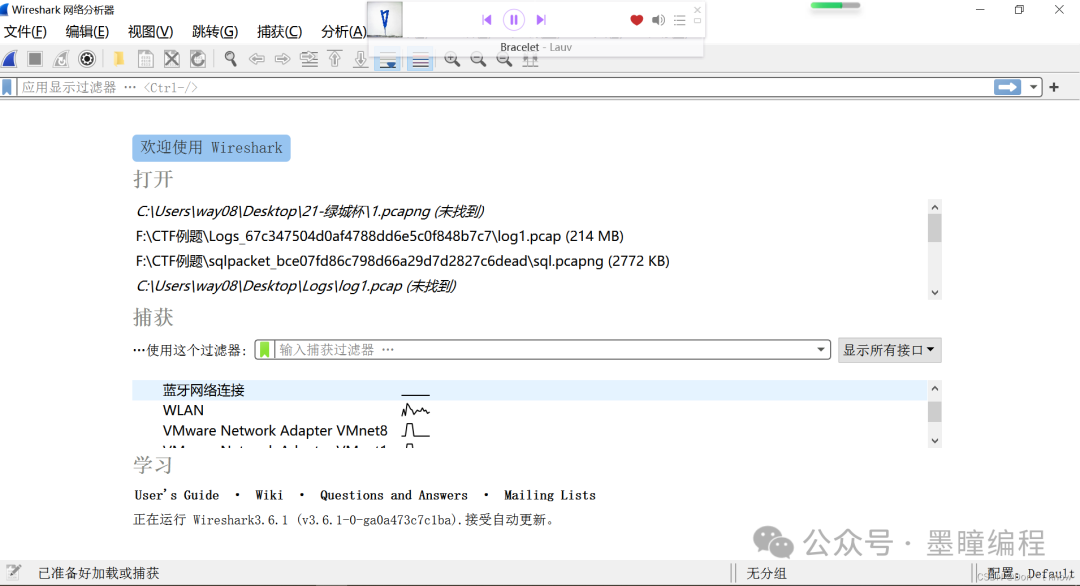Open the 捕获(C) menu

(x=279, y=32)
